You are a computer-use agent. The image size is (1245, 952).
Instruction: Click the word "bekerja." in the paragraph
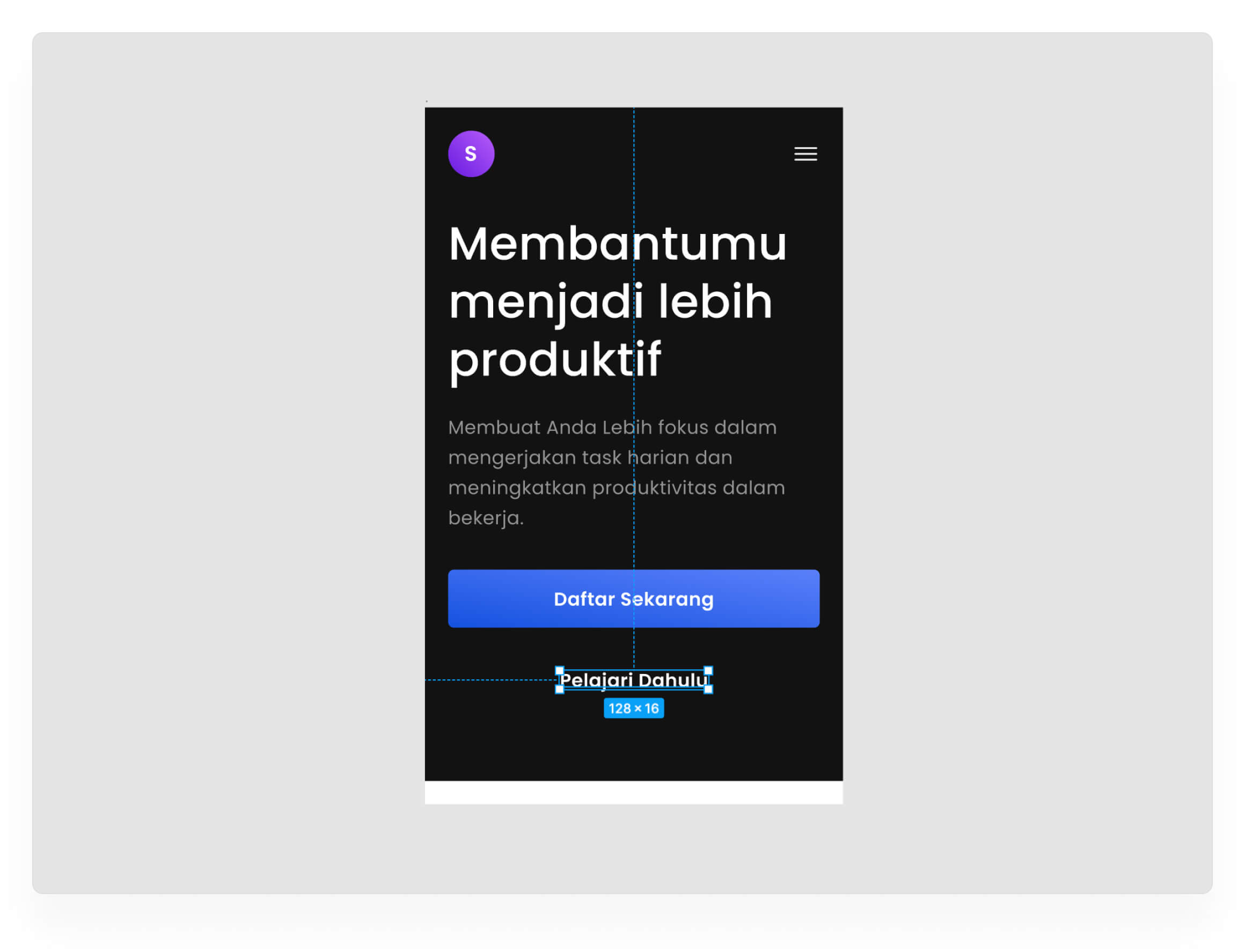coord(486,518)
